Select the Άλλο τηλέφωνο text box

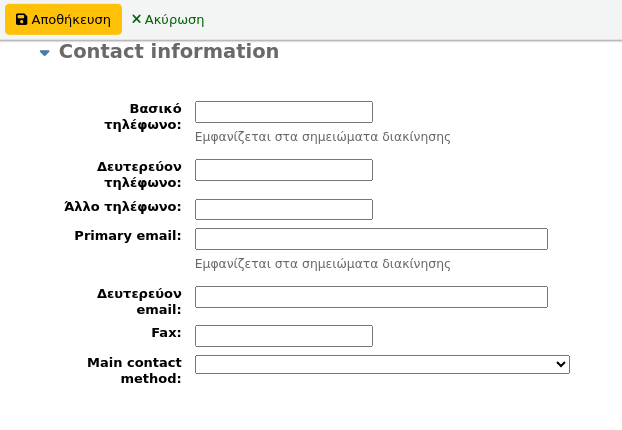[x=283, y=209]
